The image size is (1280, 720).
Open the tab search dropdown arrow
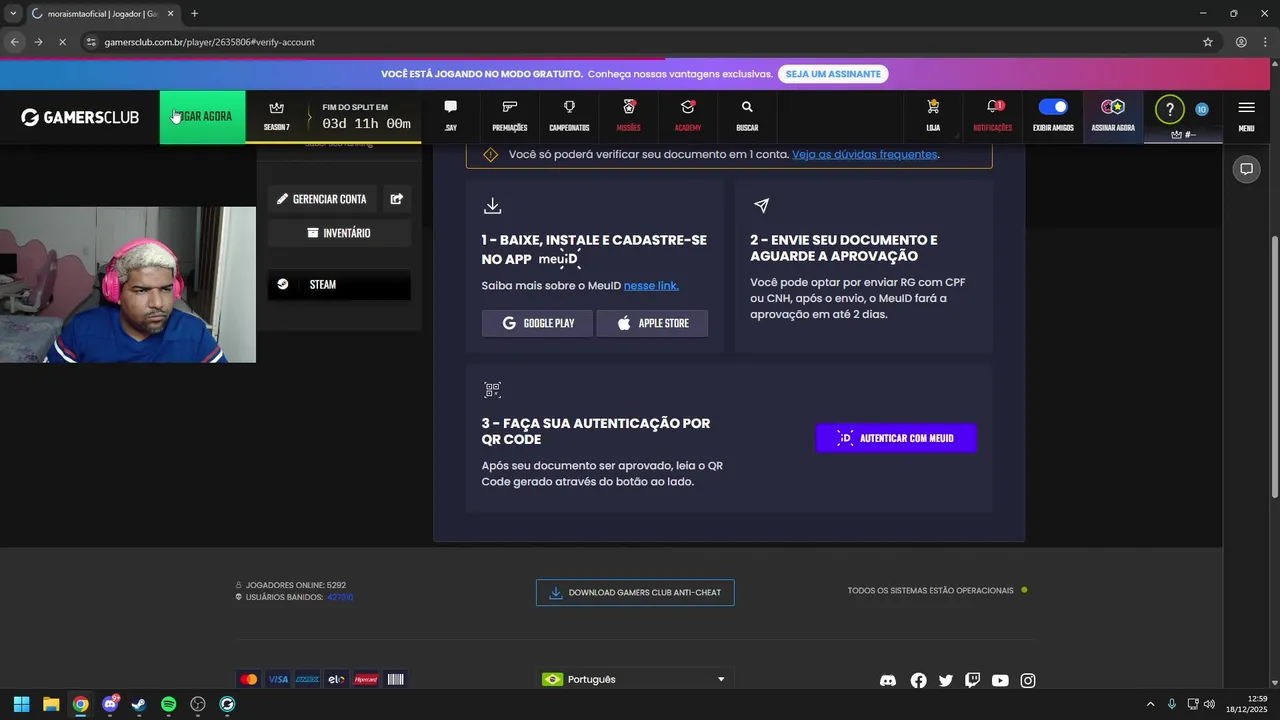point(12,14)
